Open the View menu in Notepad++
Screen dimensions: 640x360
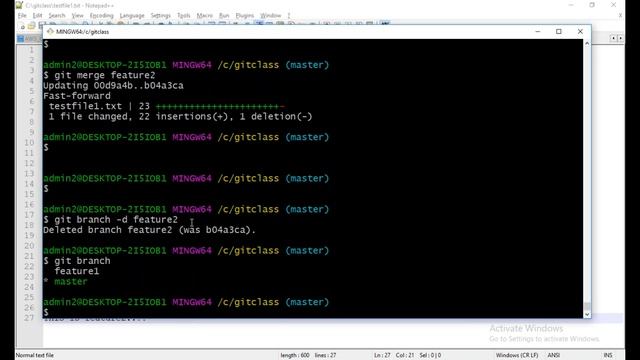coord(78,16)
